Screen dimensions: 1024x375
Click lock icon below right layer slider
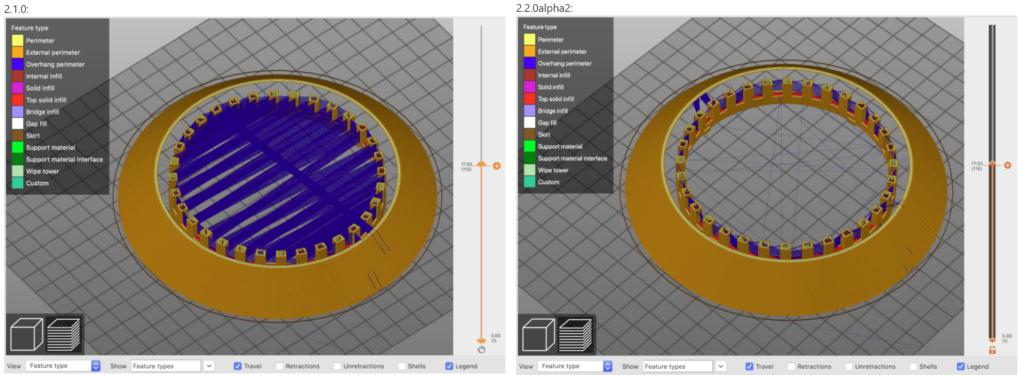[x=992, y=351]
